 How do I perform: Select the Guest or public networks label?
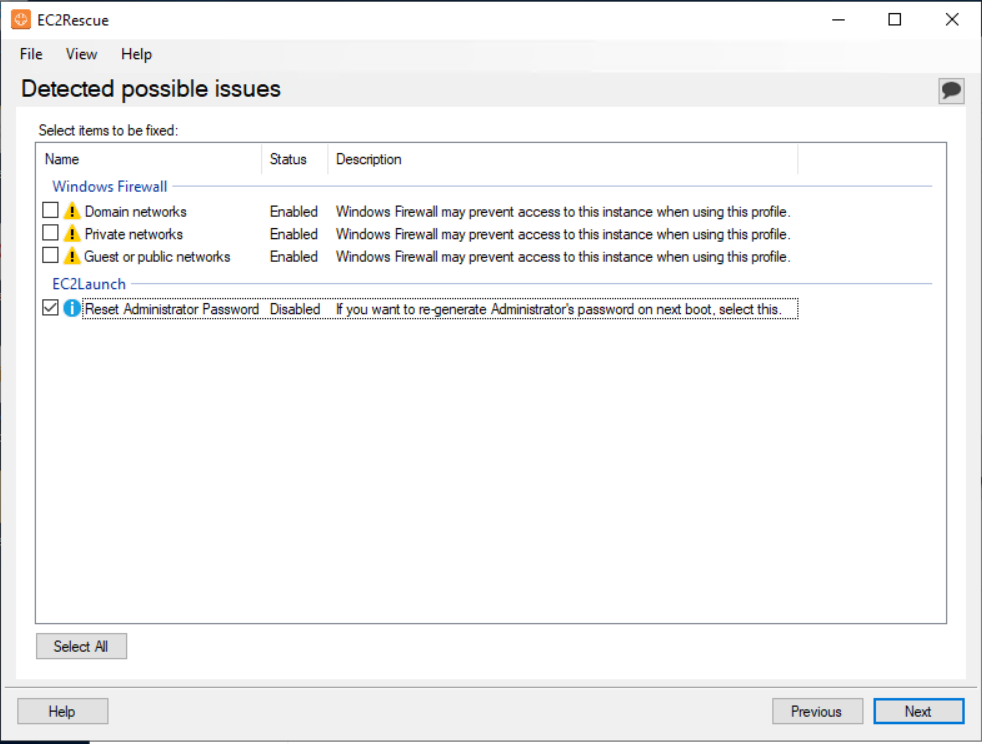157,257
